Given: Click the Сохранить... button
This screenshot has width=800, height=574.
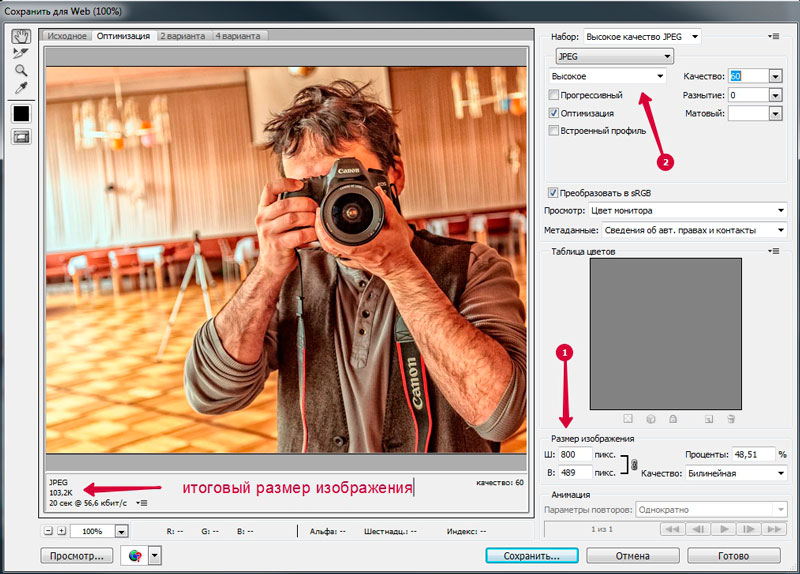Looking at the screenshot, I should (x=529, y=555).
